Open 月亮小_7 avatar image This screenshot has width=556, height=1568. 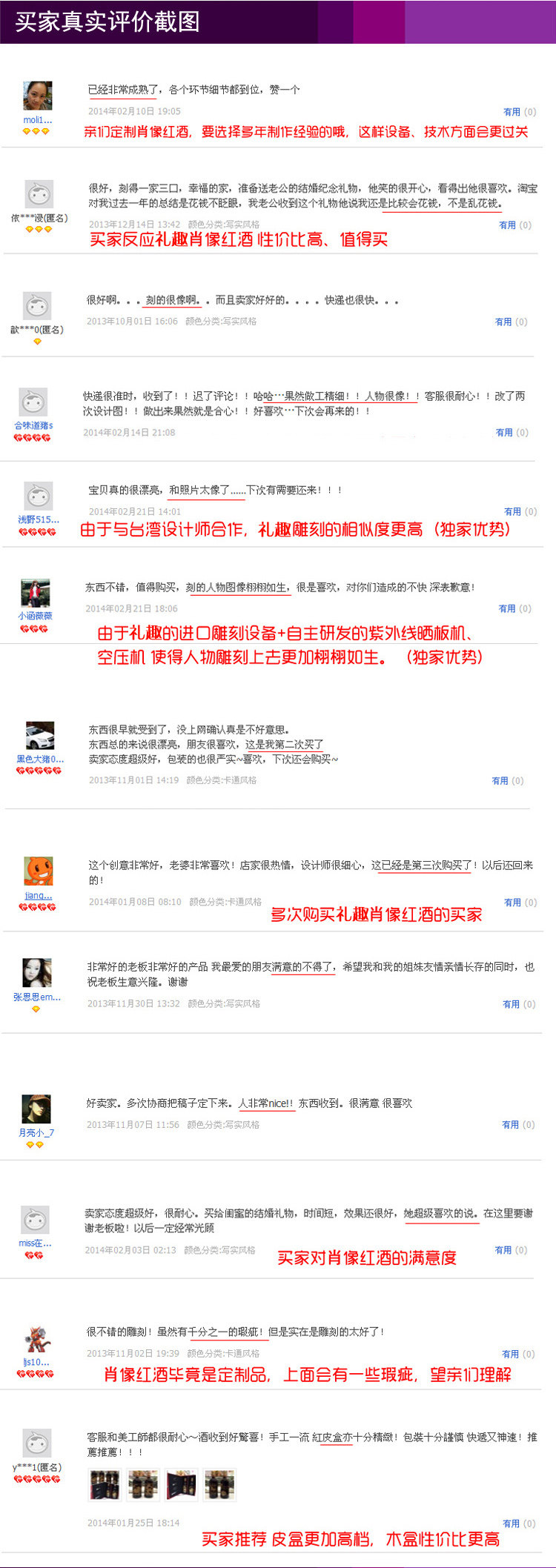[36, 1109]
